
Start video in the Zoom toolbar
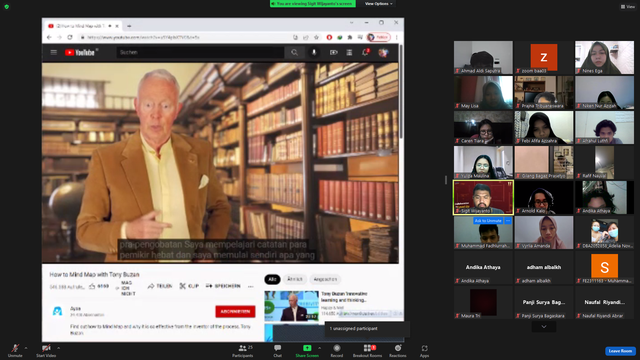[46, 350]
